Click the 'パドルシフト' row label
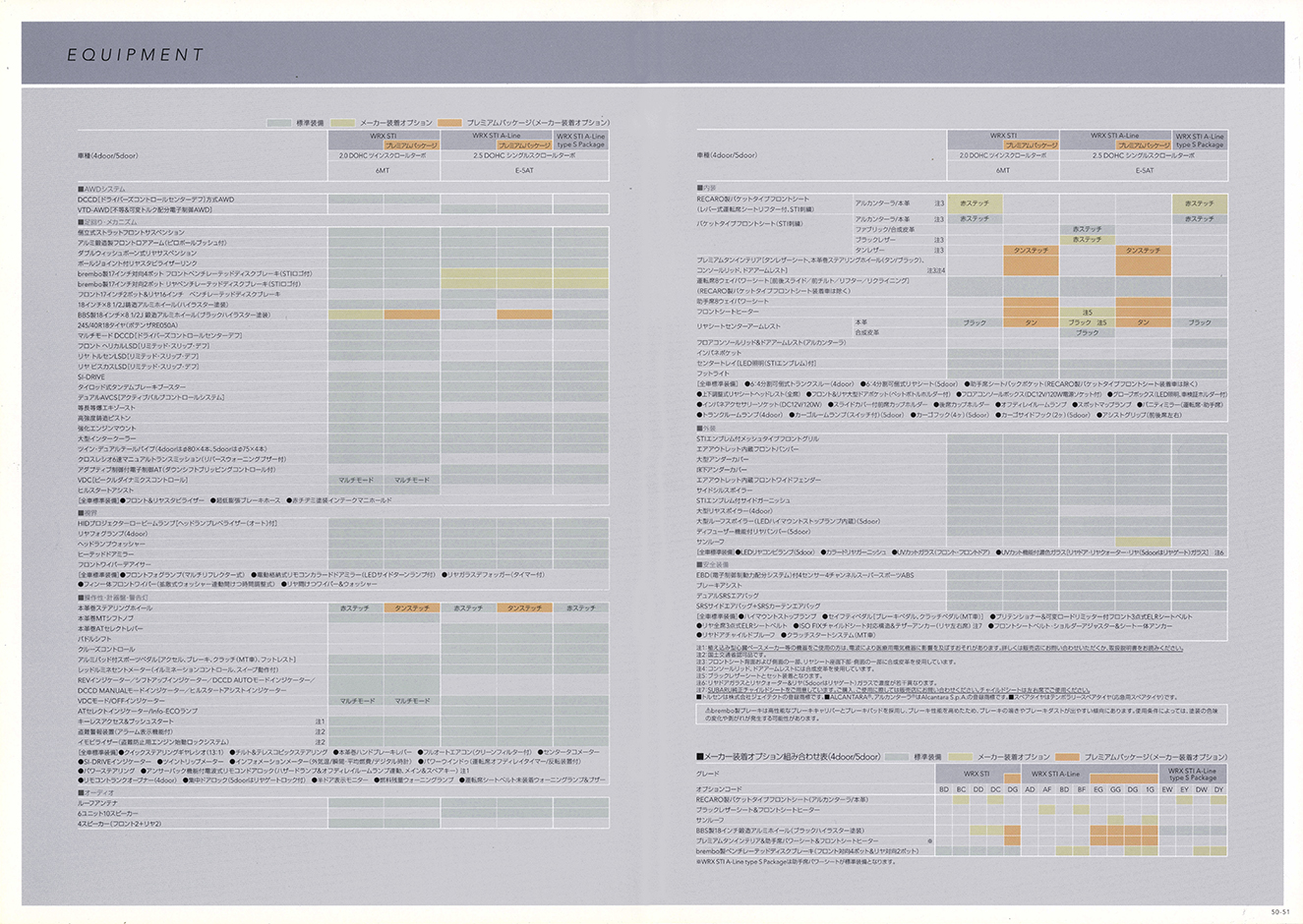1303x924 pixels. pos(93,639)
